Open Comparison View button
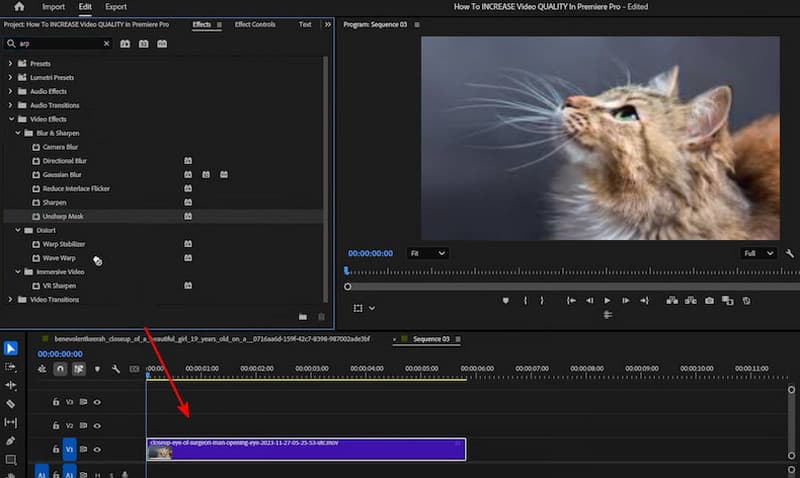Viewport: 800px width, 478px height. [728, 300]
